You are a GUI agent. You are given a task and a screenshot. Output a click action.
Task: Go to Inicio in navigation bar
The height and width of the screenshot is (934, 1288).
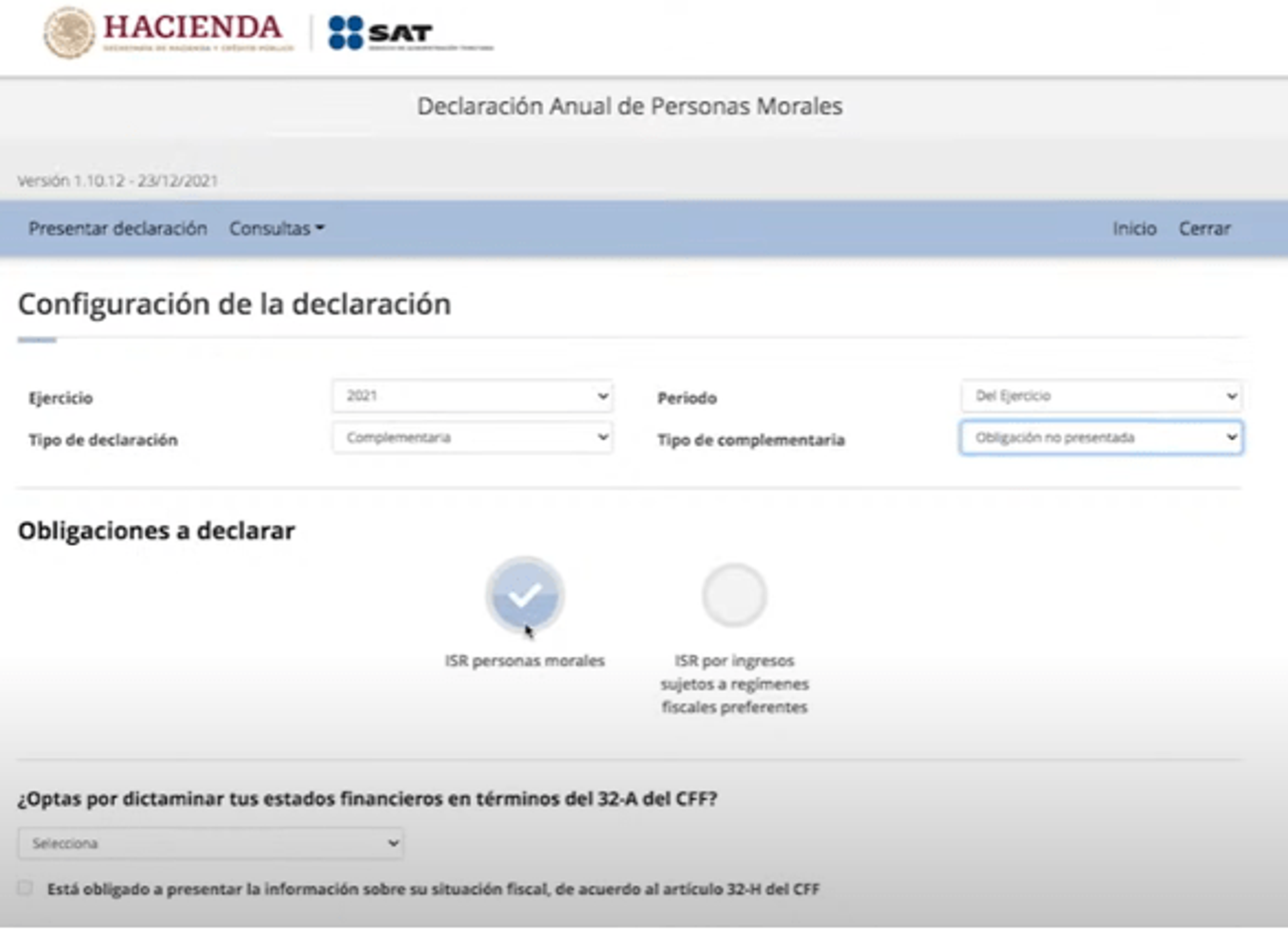tap(1134, 228)
